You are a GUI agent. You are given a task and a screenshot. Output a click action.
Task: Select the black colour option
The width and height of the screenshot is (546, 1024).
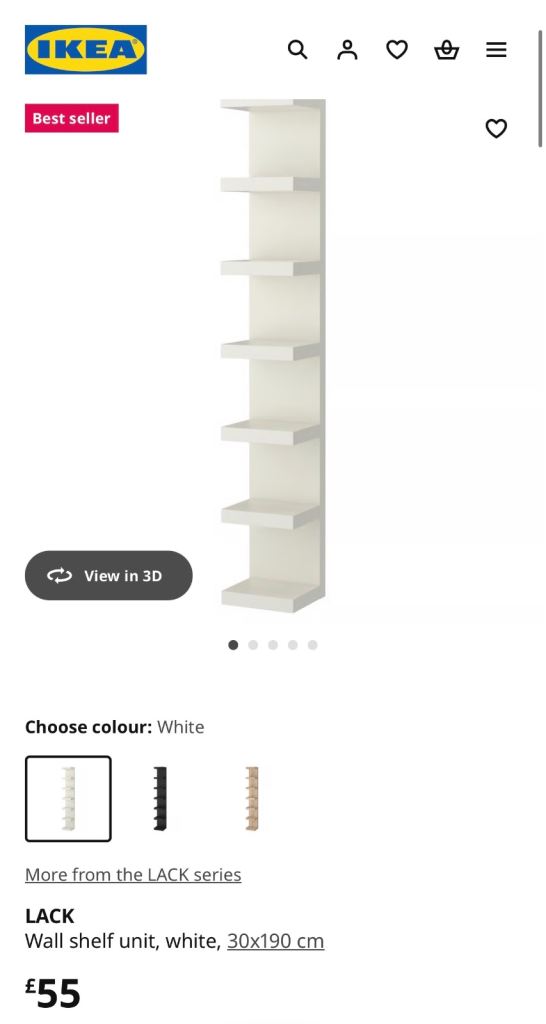pyautogui.click(x=160, y=799)
